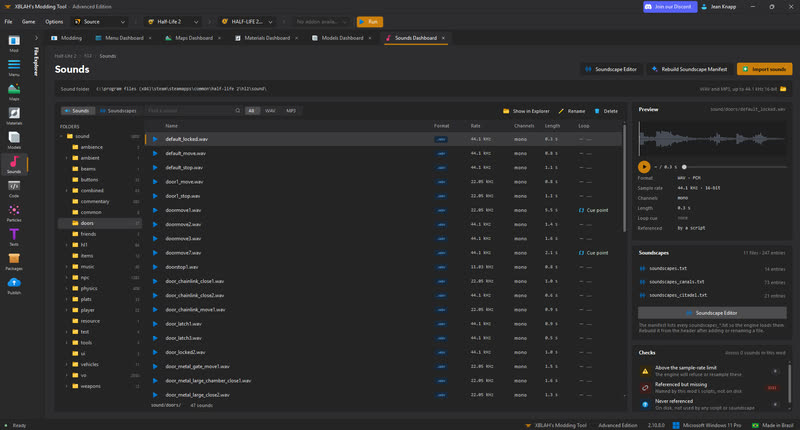Image resolution: width=800 pixels, height=430 pixels.
Task: Expand the npc folder
Action: click(x=67, y=277)
